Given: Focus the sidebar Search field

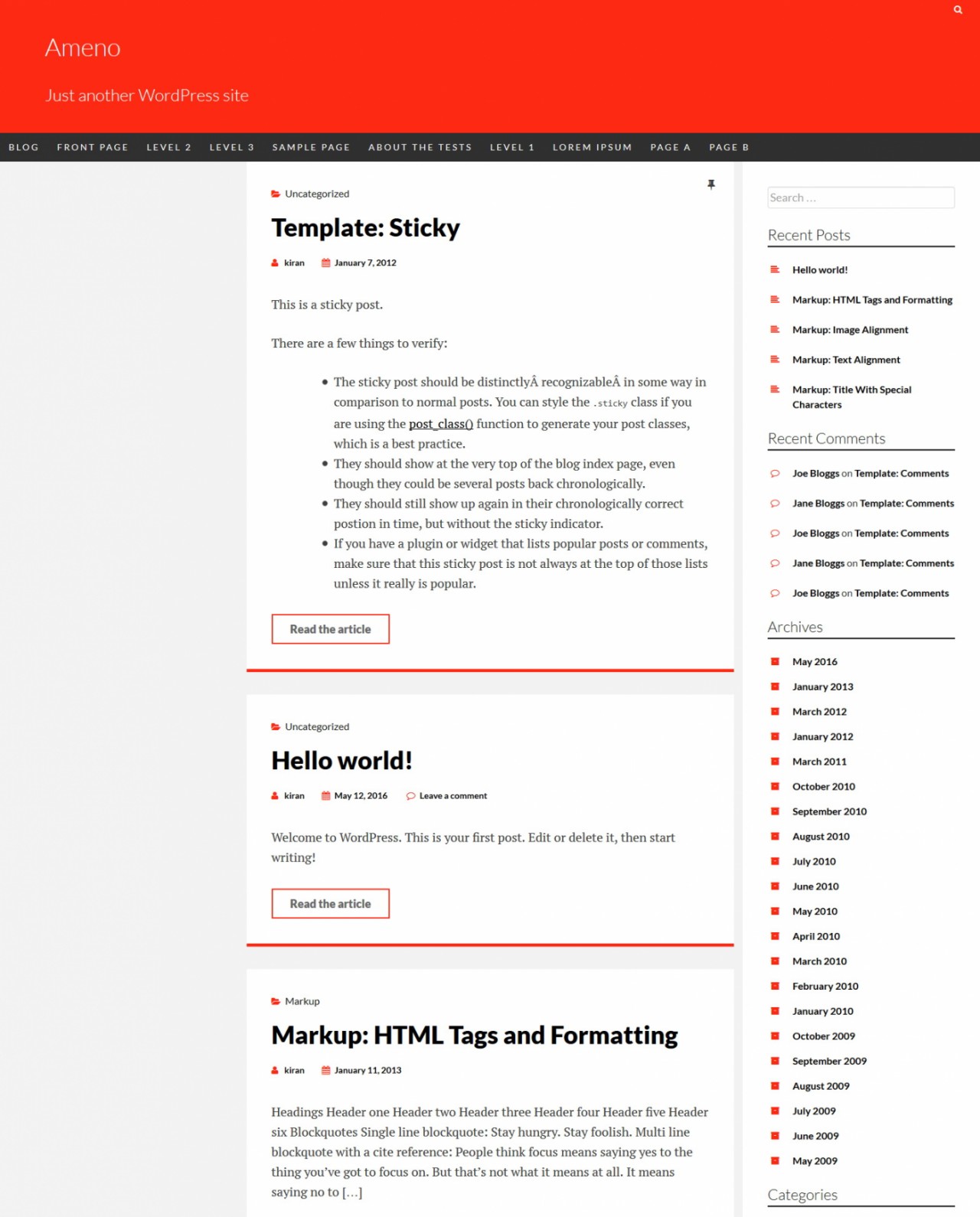Looking at the screenshot, I should (861, 197).
